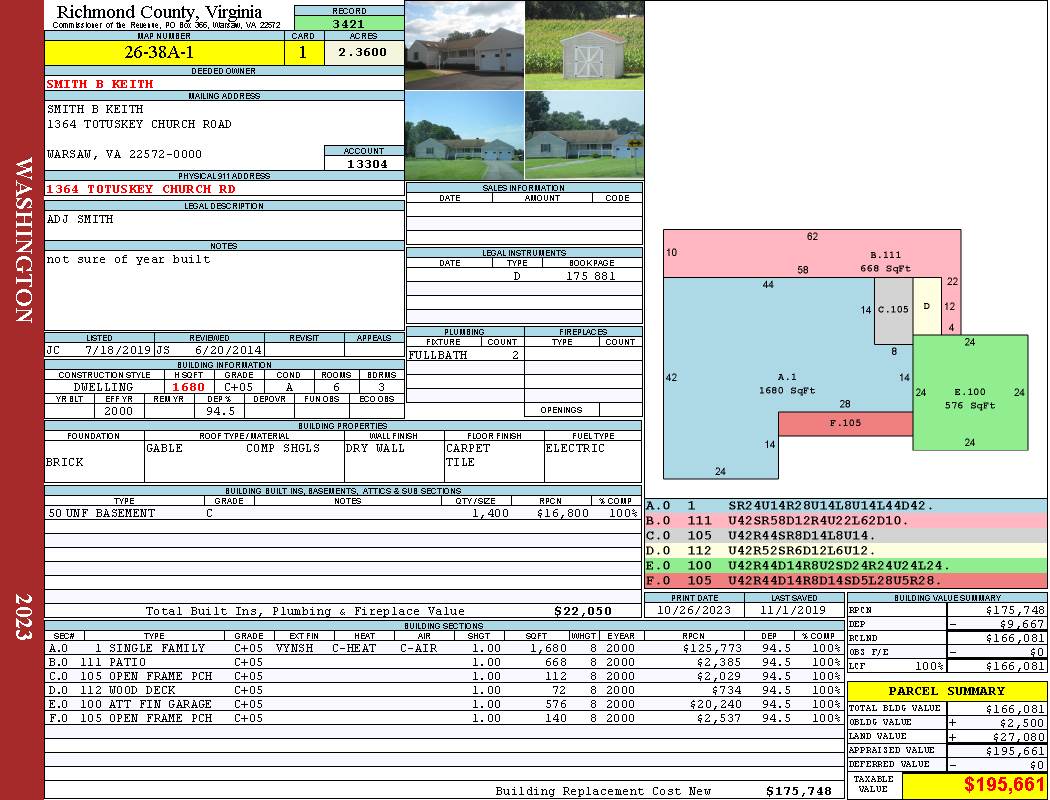Click the yellow D deck sketch area
Screen dimensions: 1050x800
(x=927, y=306)
